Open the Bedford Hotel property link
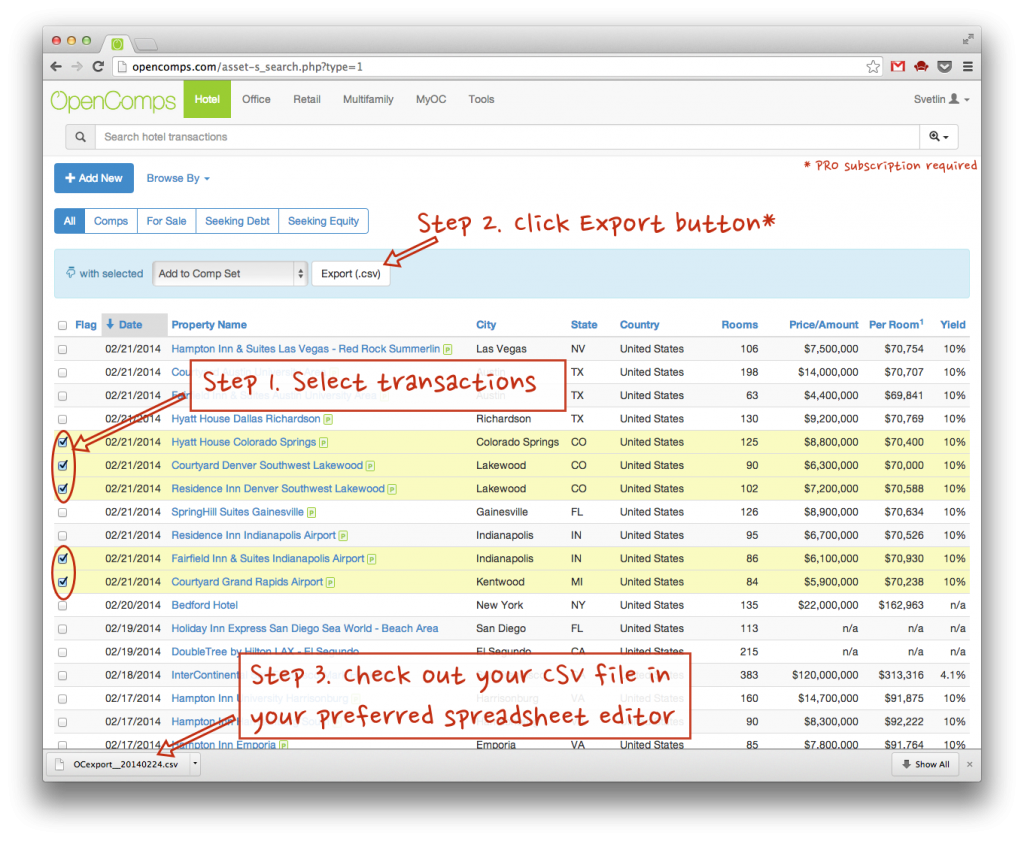The image size is (1024, 841). pos(204,605)
